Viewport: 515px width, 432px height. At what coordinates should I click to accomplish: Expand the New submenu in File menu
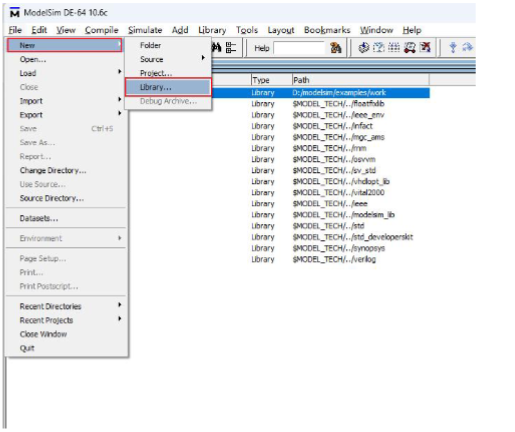tap(65, 45)
